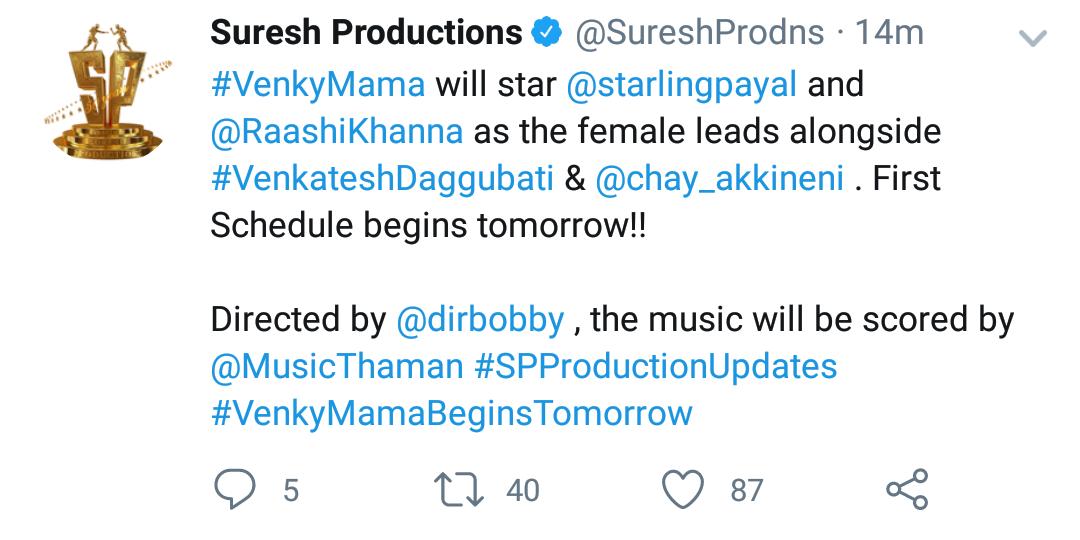1080x540 pixels.
Task: Open the share icon options
Action: tap(907, 490)
